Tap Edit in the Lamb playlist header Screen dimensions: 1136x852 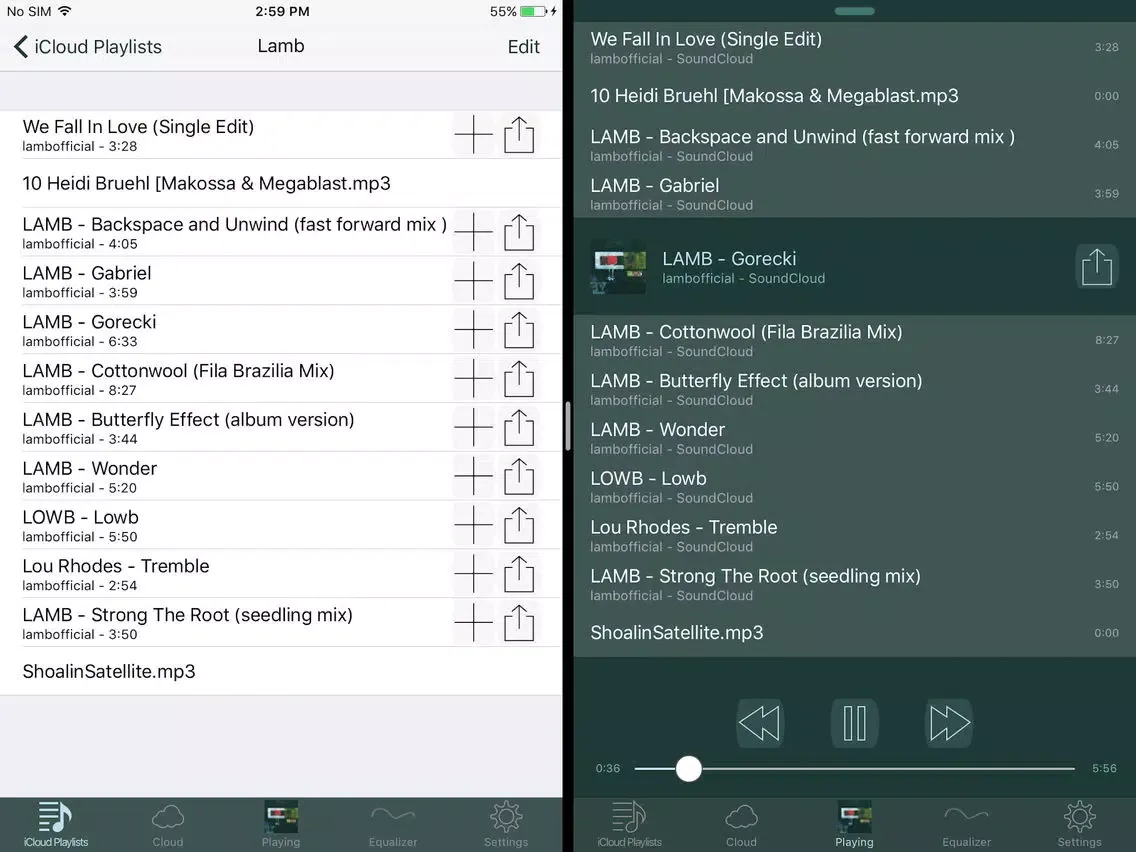[x=523, y=47]
